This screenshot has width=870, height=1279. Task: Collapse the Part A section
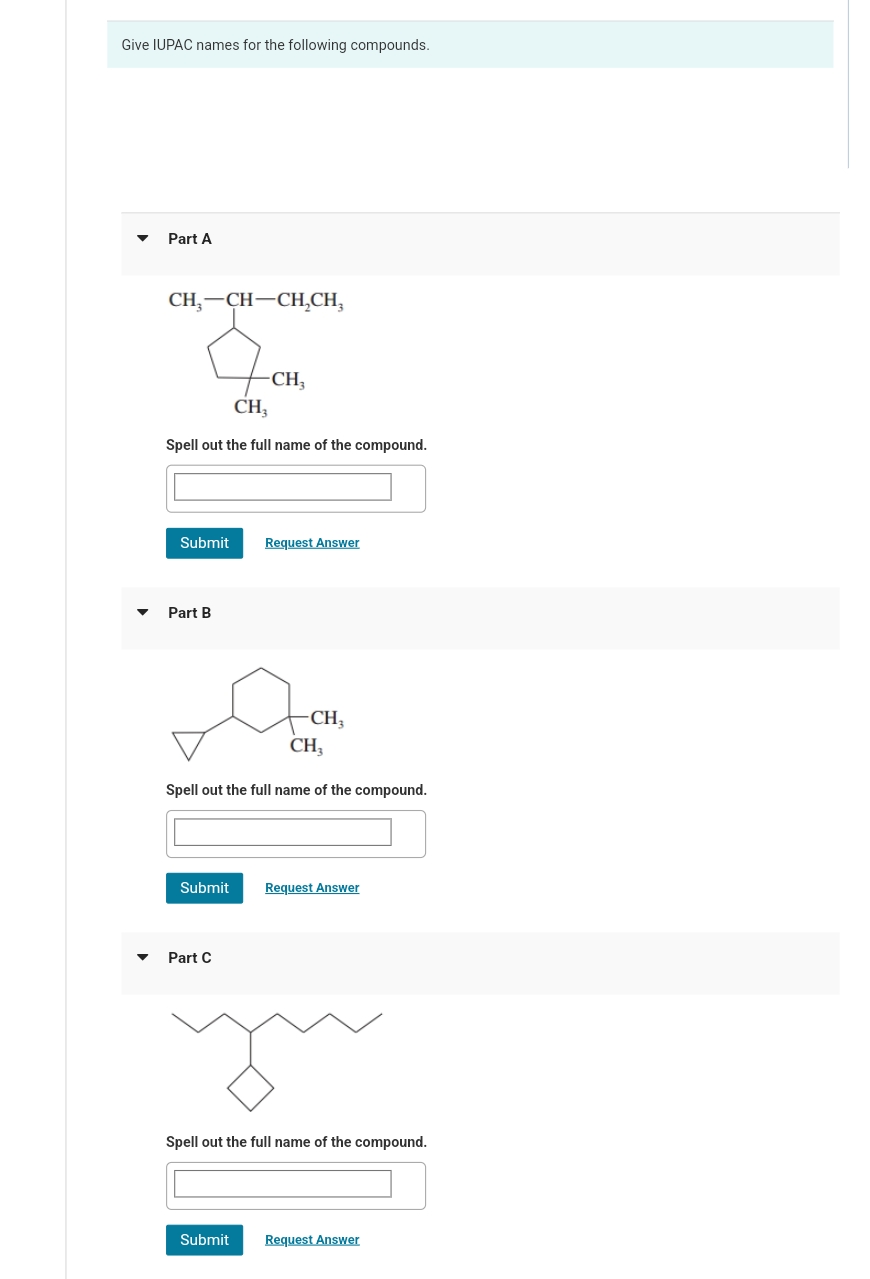pos(142,237)
